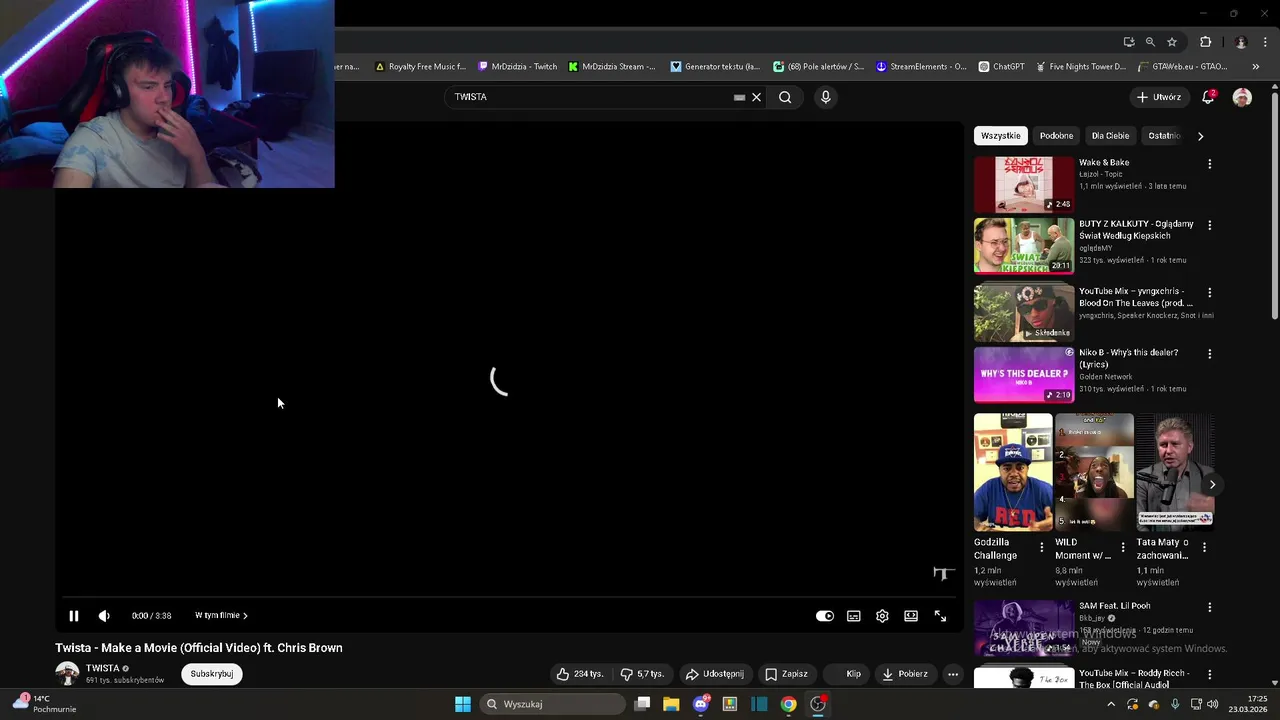Open the Godzilla Challenge short

pos(1013,471)
